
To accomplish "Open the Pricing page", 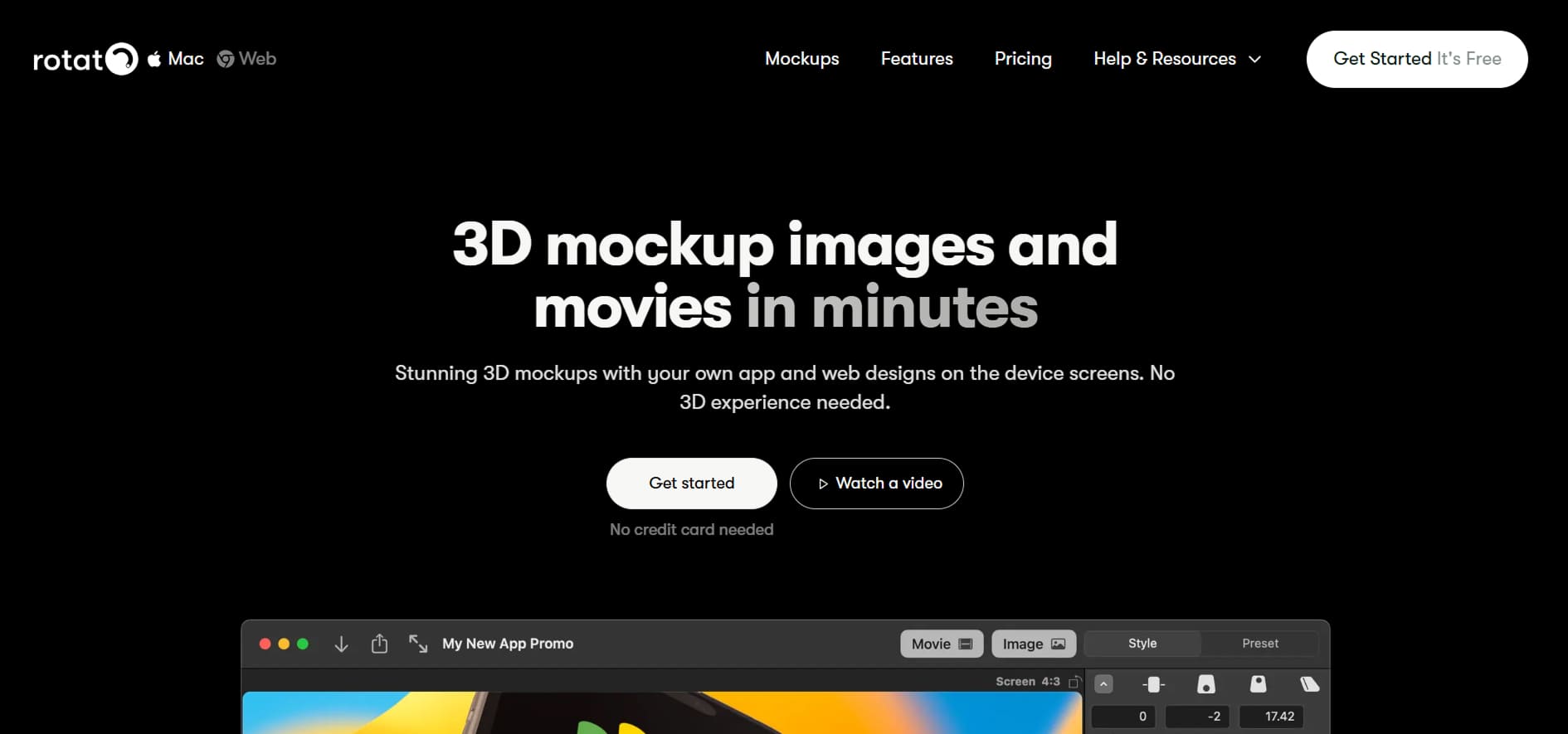I will [x=1022, y=59].
